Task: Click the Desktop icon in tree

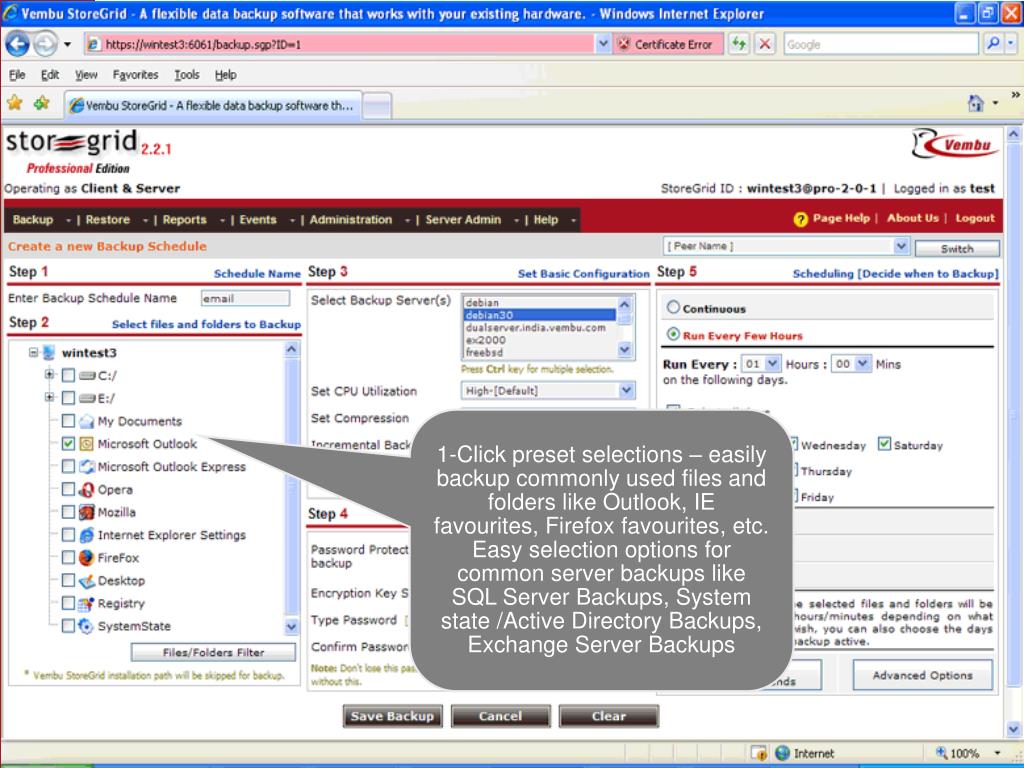Action: coord(86,581)
